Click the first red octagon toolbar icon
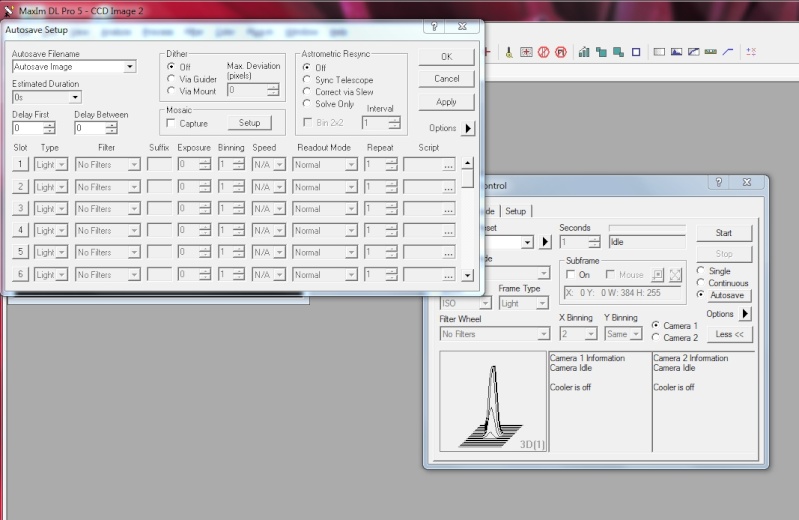 coord(543,52)
